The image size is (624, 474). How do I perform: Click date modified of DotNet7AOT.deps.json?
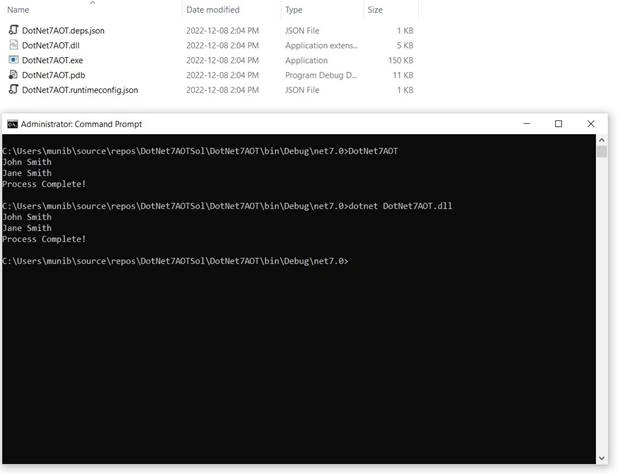[222, 31]
